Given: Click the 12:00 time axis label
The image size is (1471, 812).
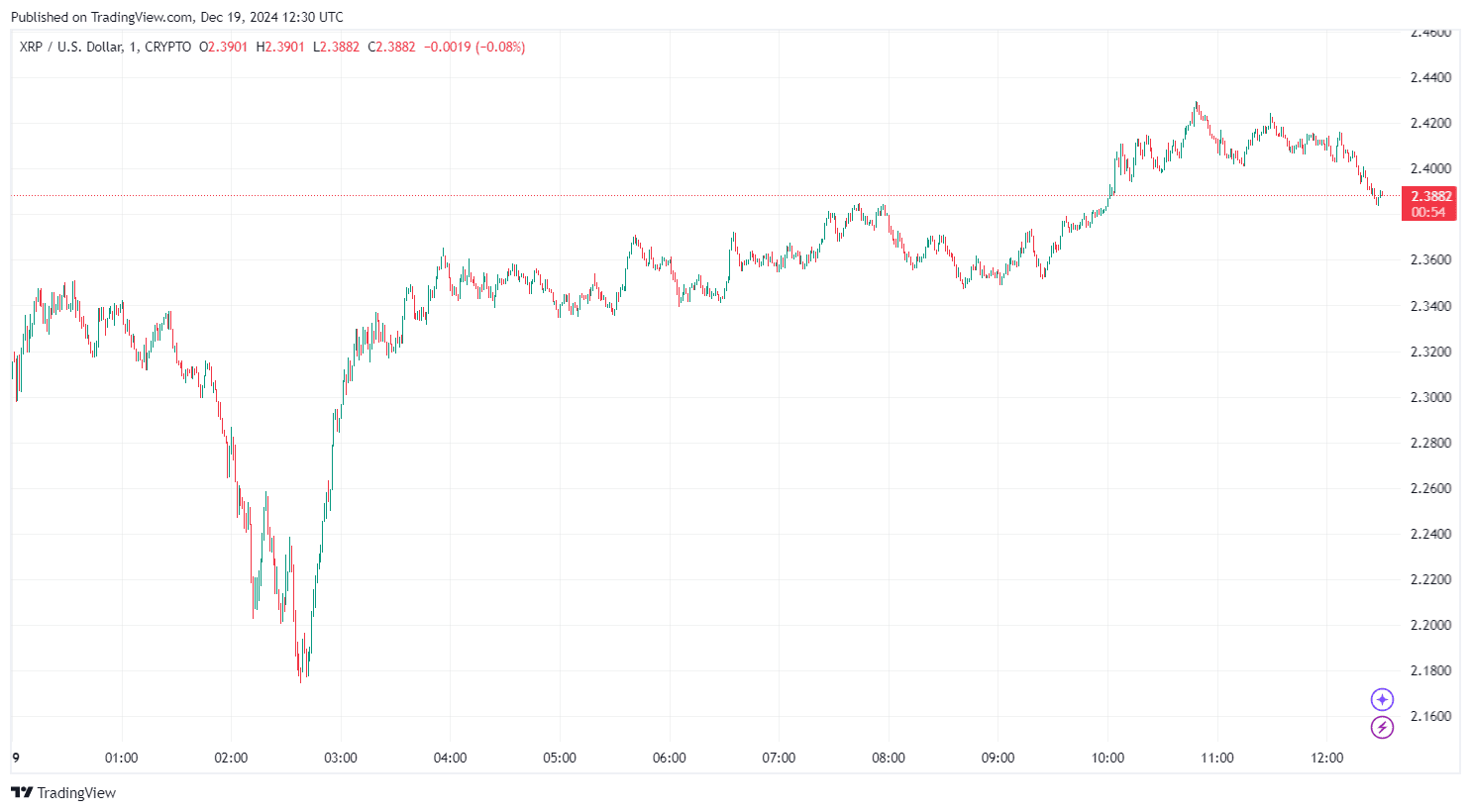Looking at the screenshot, I should (1327, 758).
